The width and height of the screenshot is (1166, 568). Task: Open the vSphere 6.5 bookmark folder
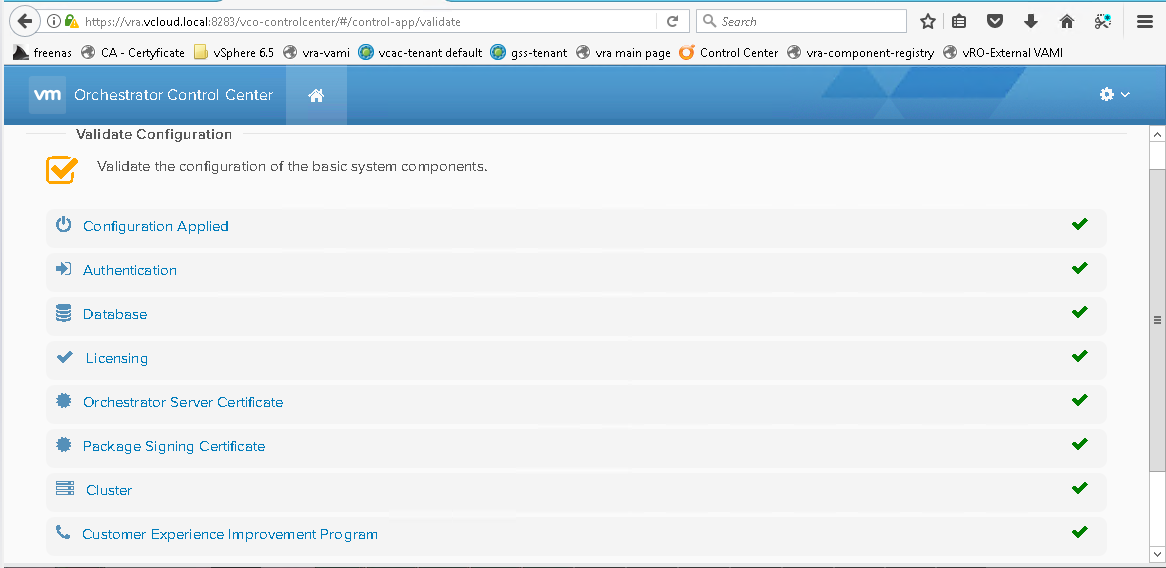coord(233,53)
